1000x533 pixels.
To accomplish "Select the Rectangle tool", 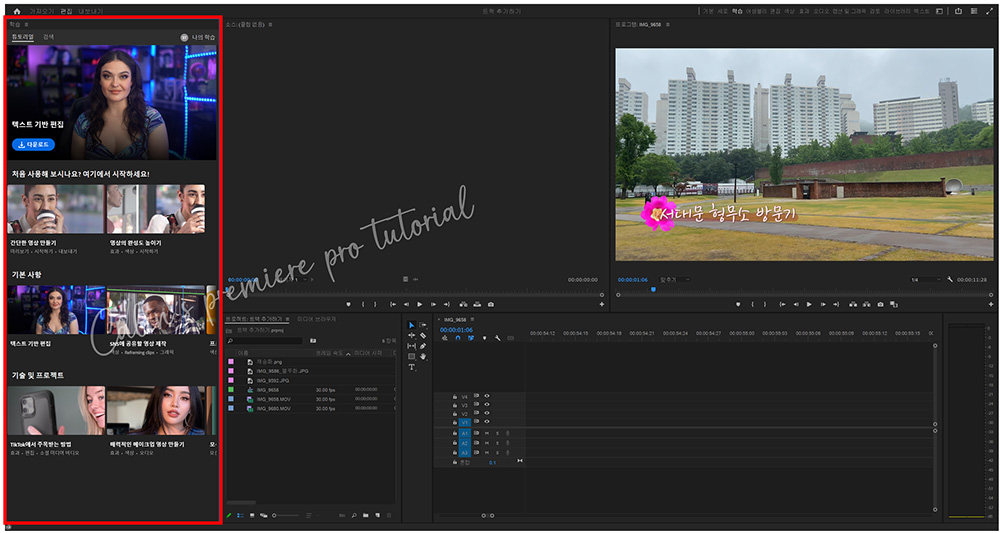I will point(411,356).
